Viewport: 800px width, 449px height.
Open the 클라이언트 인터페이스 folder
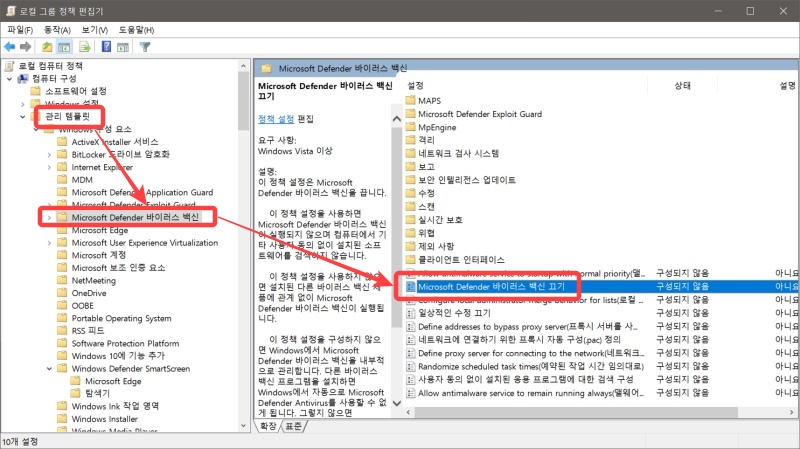(x=461, y=259)
